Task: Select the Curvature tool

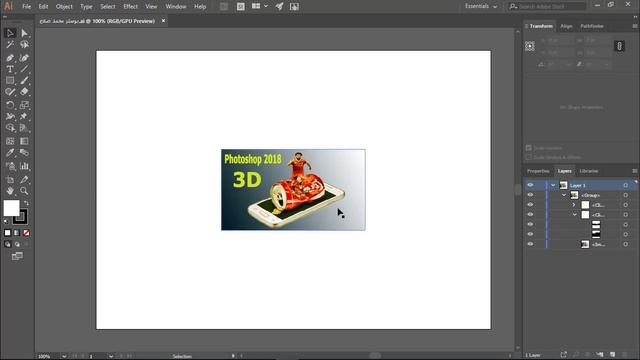Action: (x=24, y=58)
